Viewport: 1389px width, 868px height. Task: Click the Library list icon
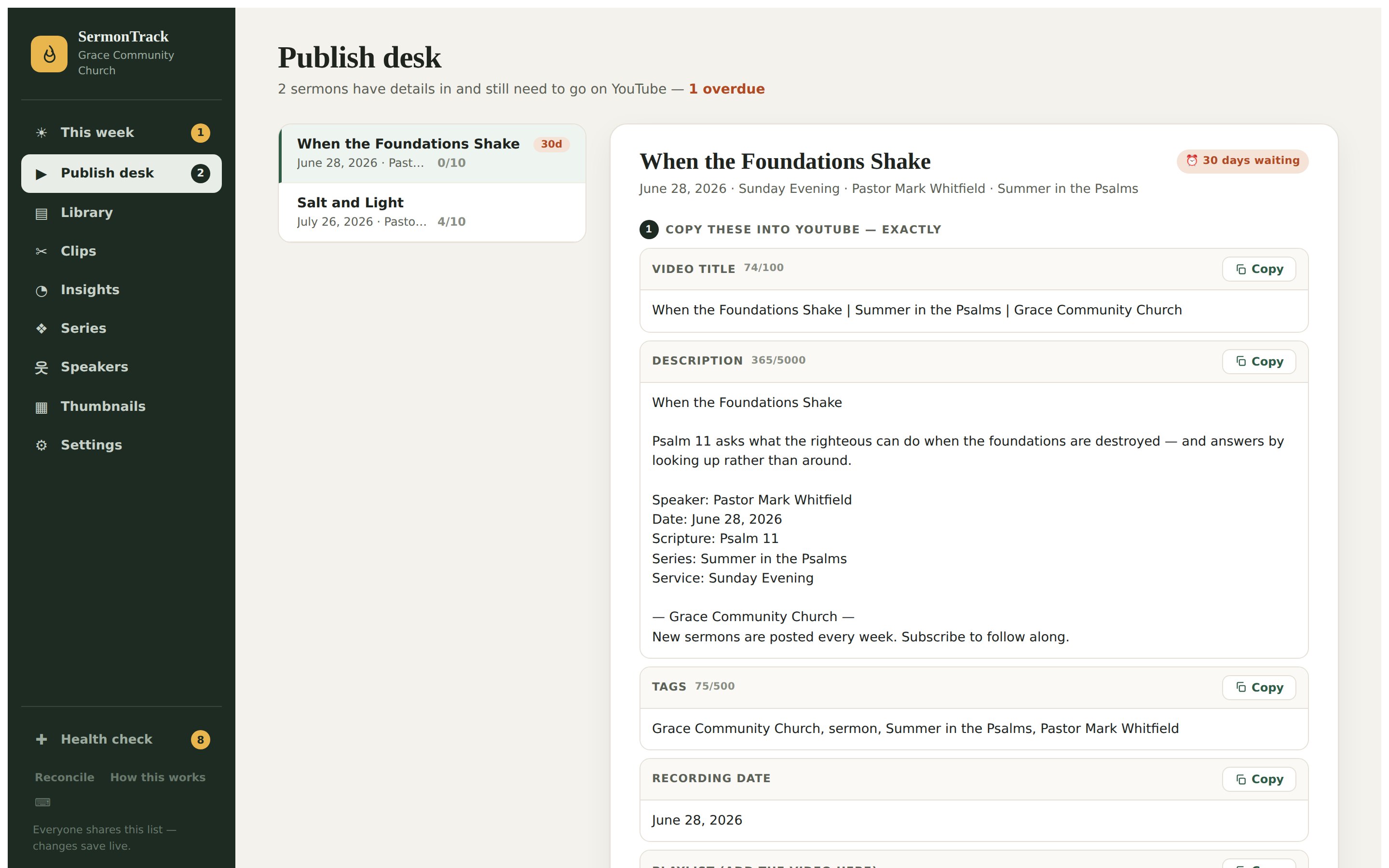point(41,214)
